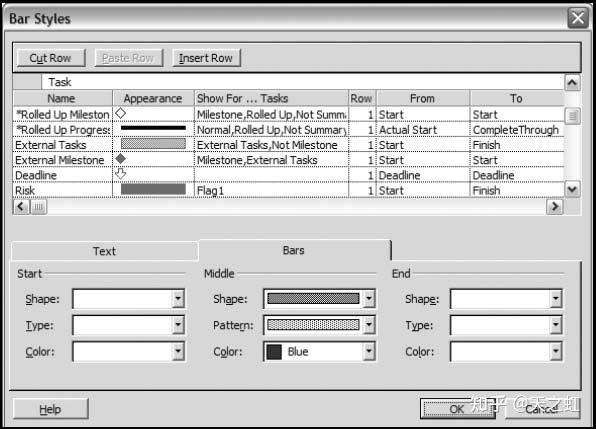Open the Start Type dropdown
Screen dimensions: 596x429
click(x=178, y=325)
